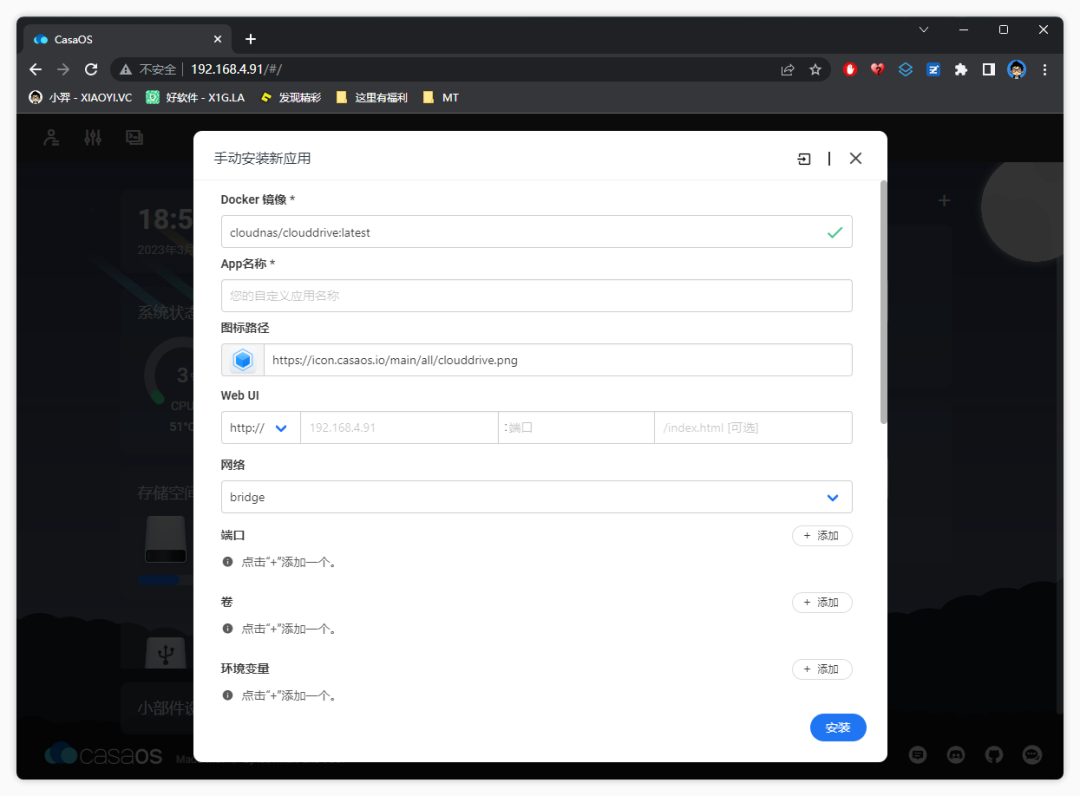The width and height of the screenshot is (1080, 796).
Task: Open the CasaOS account icon
Action: [x=51, y=138]
